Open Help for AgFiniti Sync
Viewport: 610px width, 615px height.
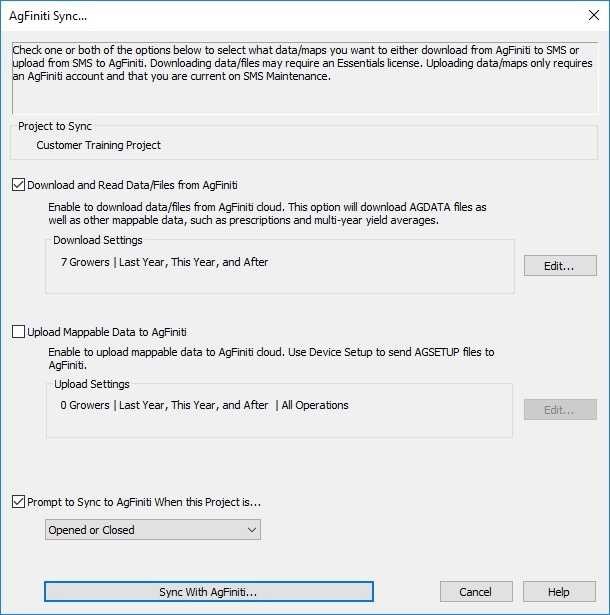point(558,592)
